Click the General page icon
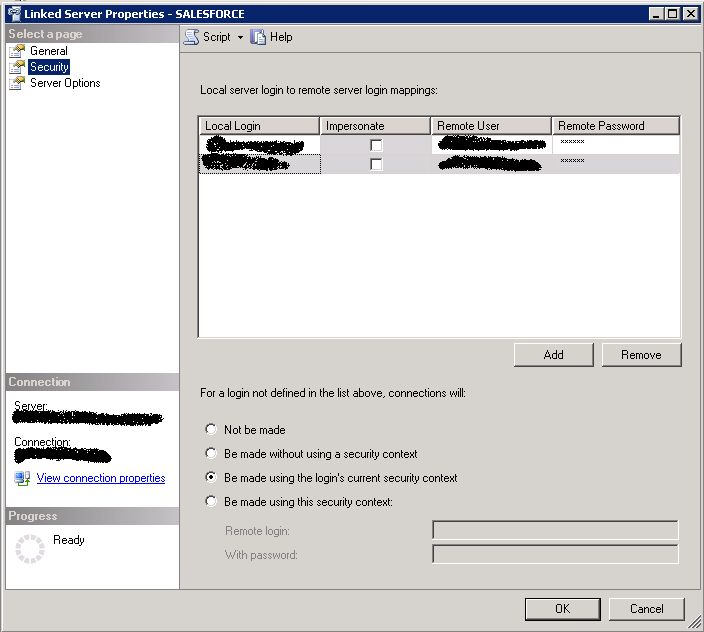The width and height of the screenshot is (704, 632). coord(17,51)
